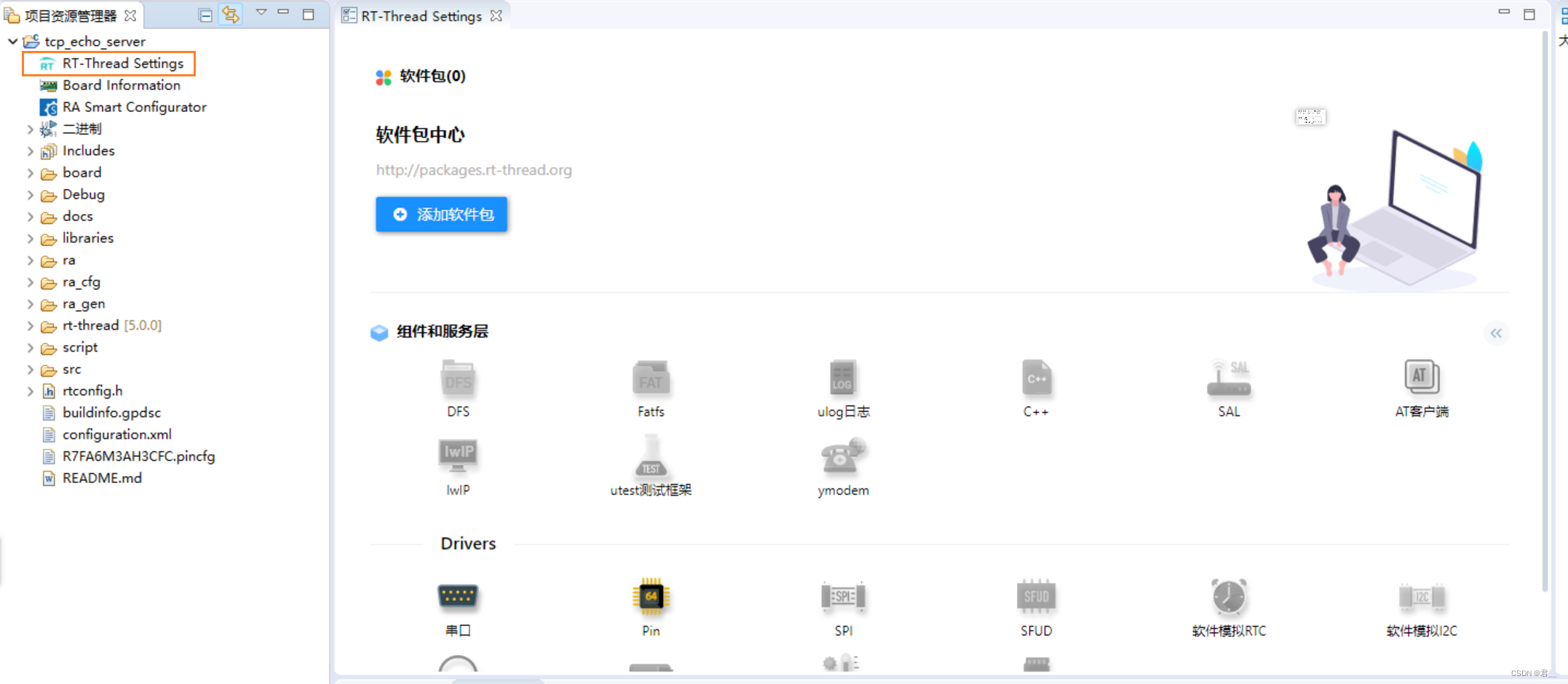Collapse the right panel with double-chevron arrow
The height and width of the screenshot is (684, 1568).
[1497, 333]
